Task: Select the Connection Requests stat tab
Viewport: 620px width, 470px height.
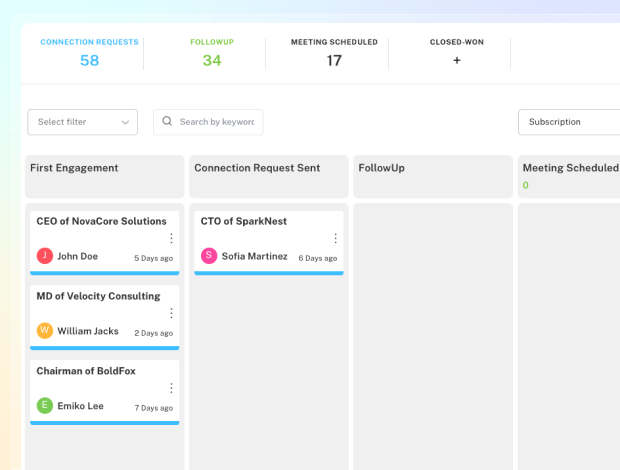Action: point(89,53)
